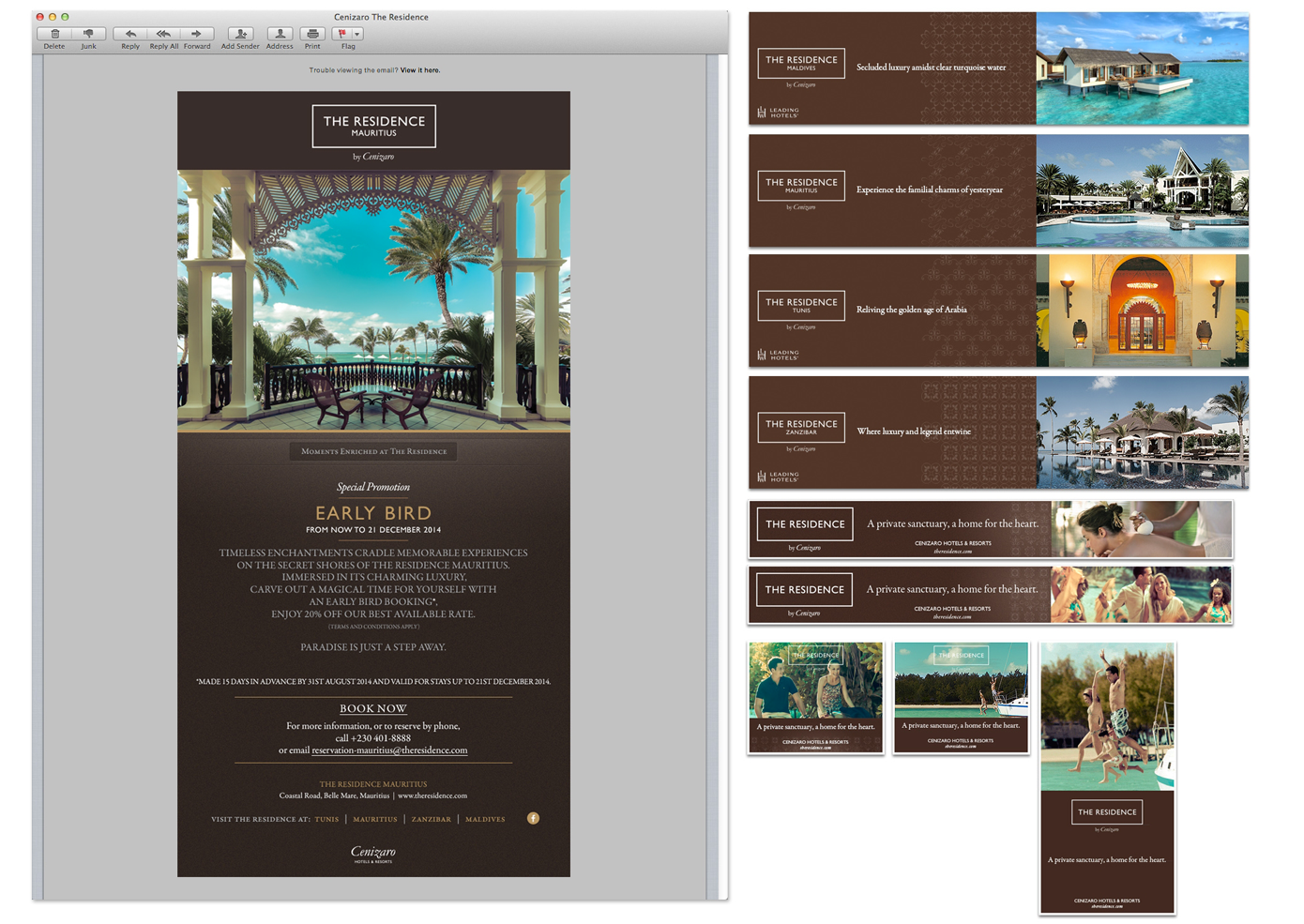Click 'FROM NOW TO 21 DECEMBER 2014' text

click(x=373, y=530)
